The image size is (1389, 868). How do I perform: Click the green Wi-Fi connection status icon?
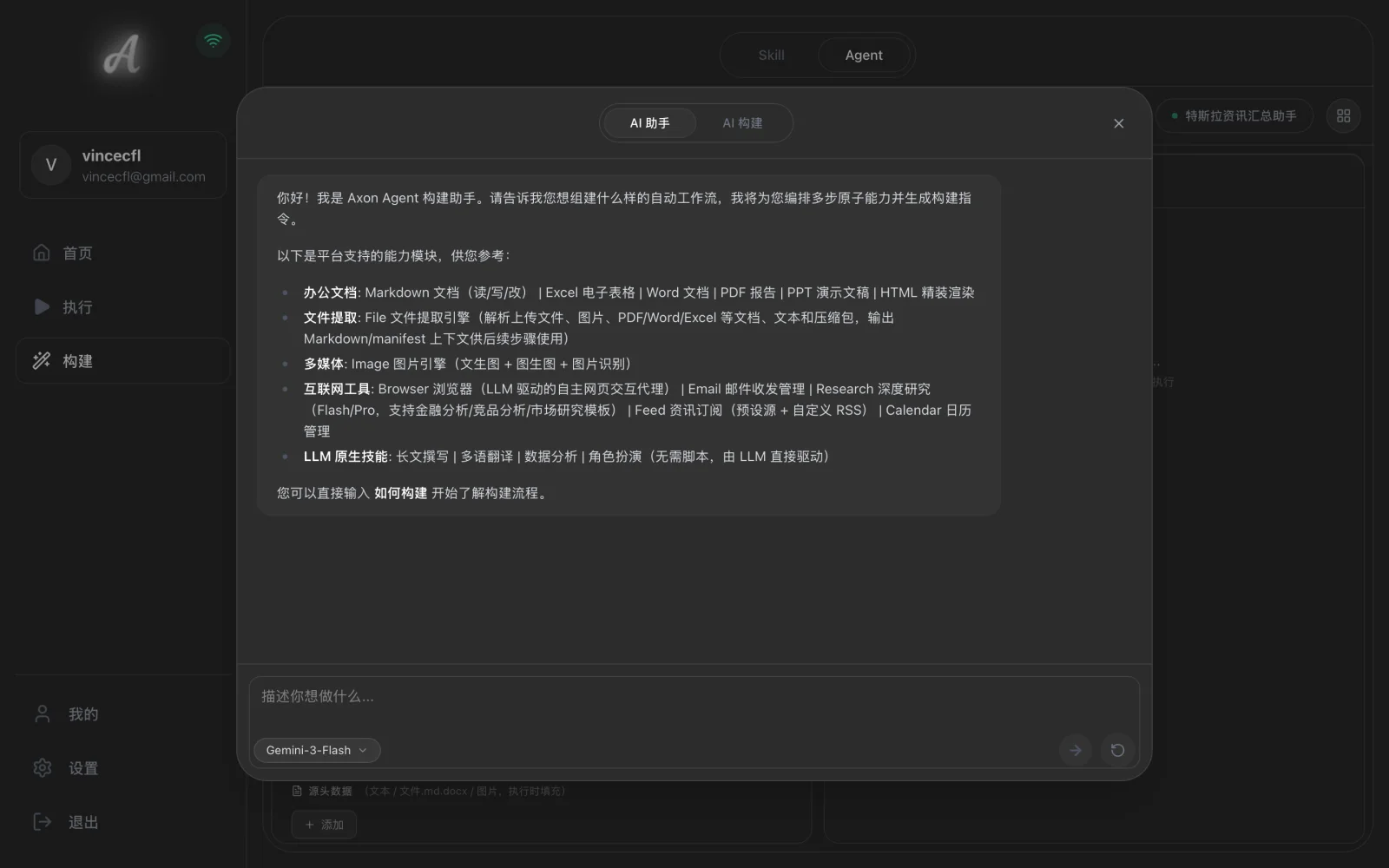(x=213, y=40)
